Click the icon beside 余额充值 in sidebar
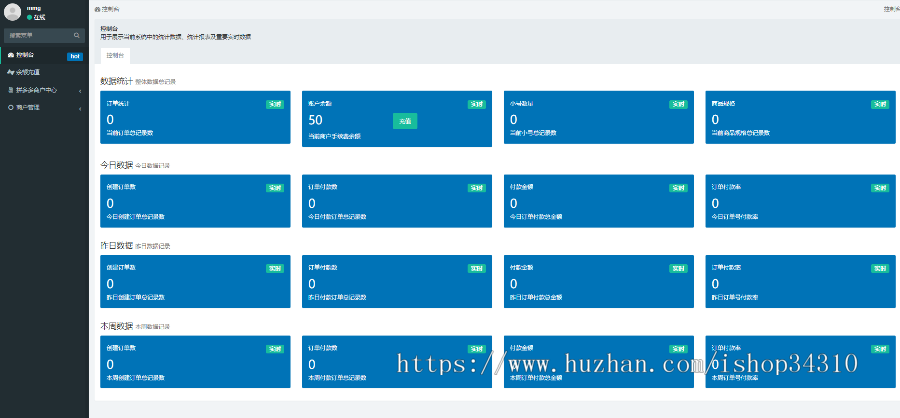 (11, 72)
